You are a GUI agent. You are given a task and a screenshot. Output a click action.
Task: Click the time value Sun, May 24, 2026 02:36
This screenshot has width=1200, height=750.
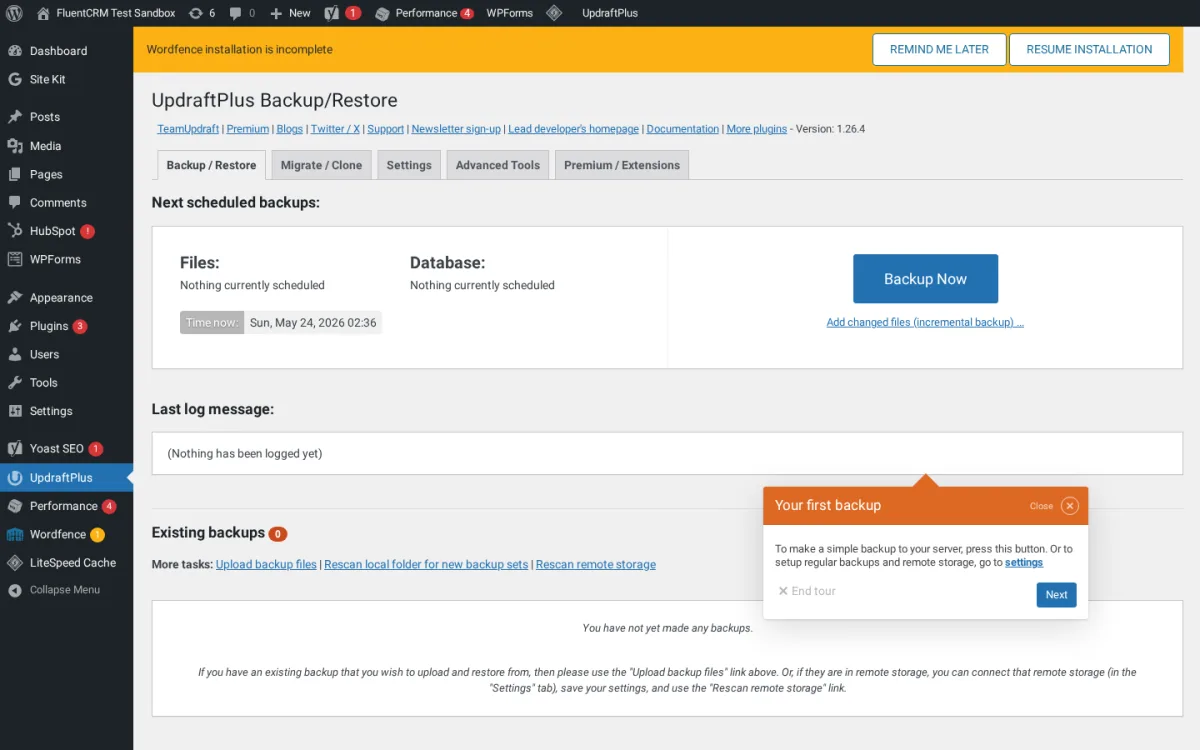[x=313, y=323]
